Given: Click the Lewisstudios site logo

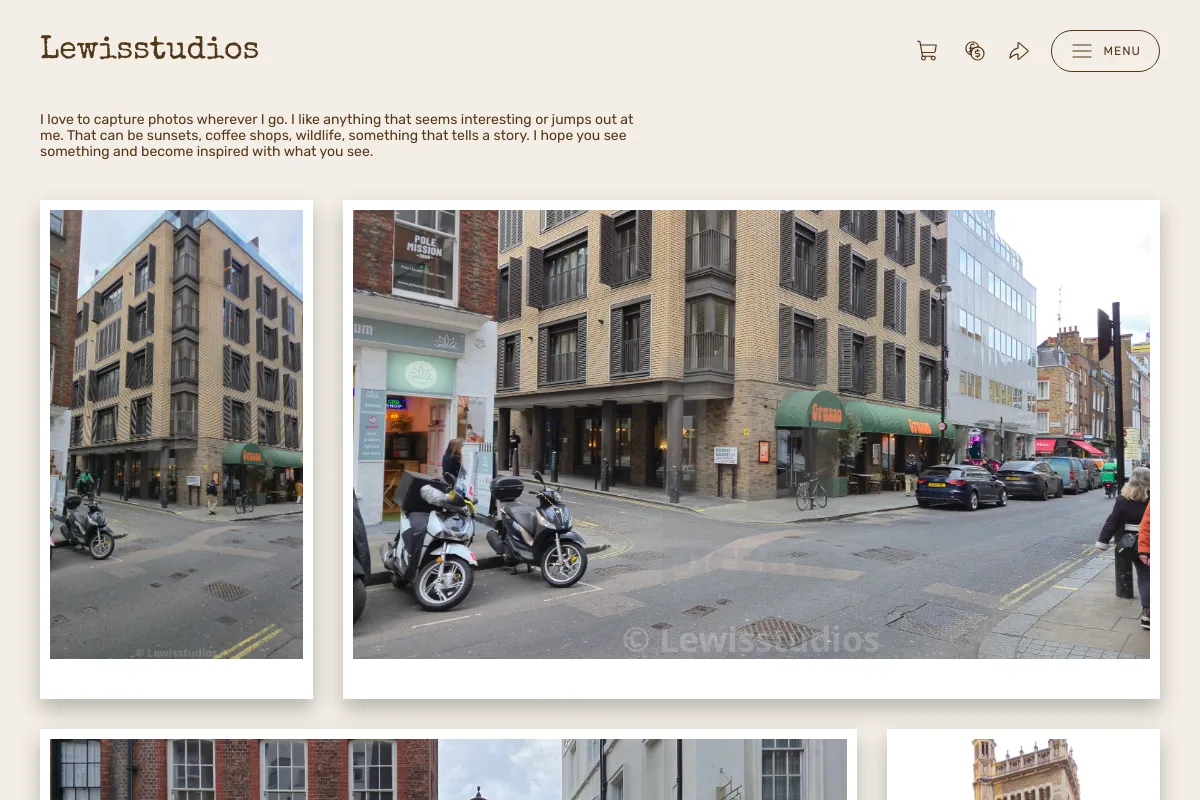Looking at the screenshot, I should [x=149, y=48].
